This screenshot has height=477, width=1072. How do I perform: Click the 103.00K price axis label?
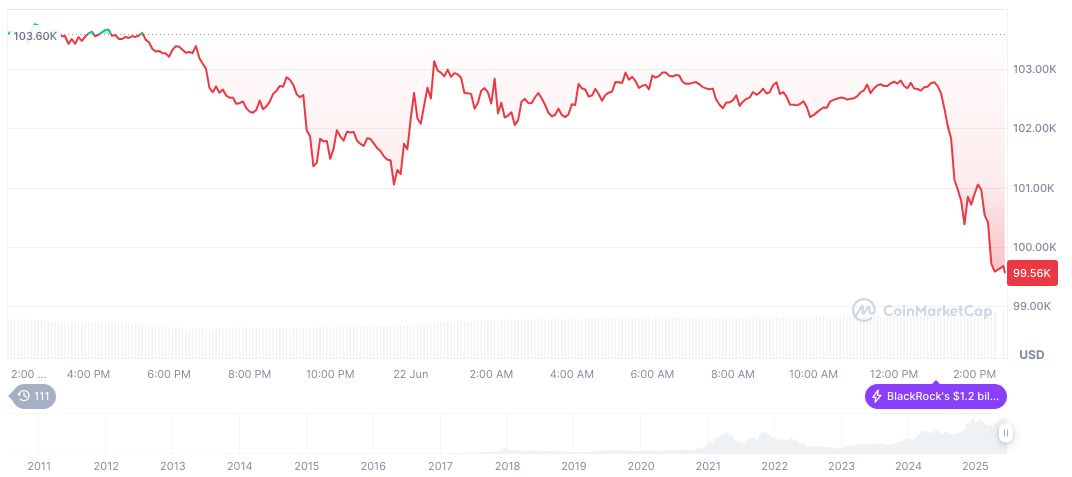click(x=1035, y=70)
